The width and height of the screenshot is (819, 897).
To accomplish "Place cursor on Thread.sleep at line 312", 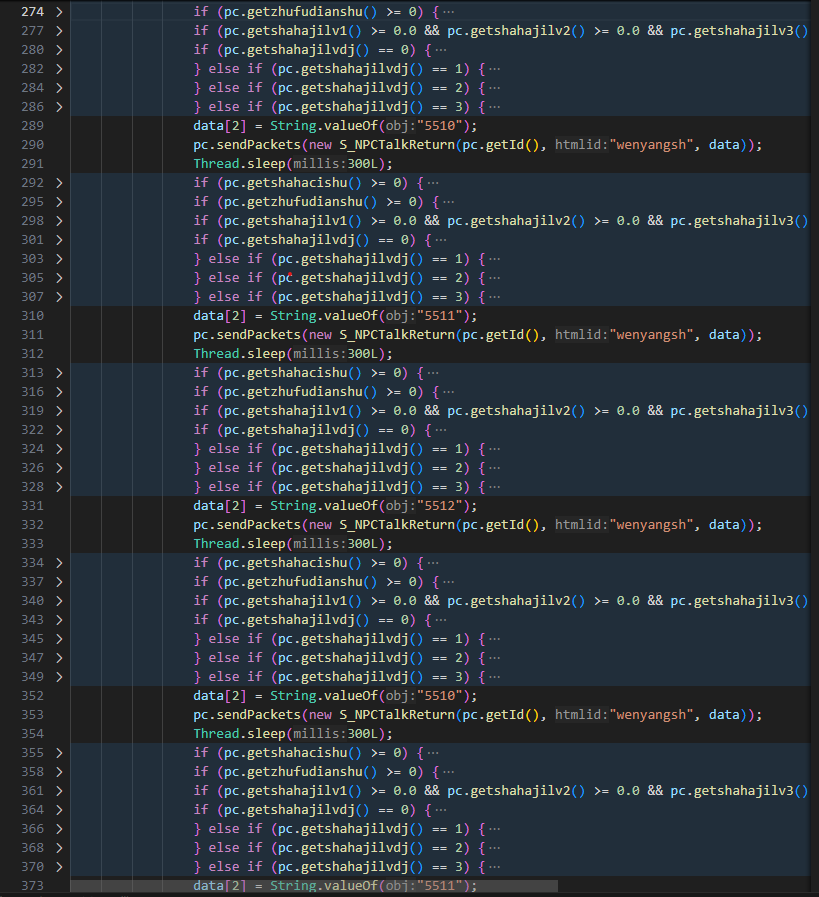I will click(x=240, y=354).
